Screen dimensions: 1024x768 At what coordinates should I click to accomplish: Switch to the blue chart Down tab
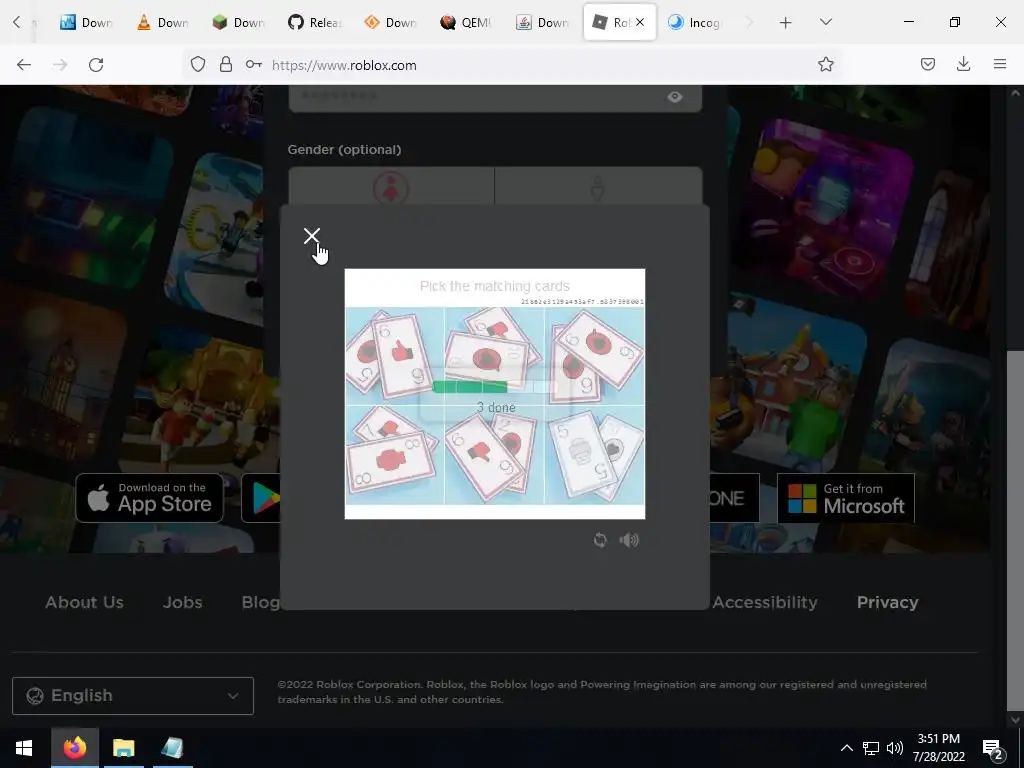86,22
